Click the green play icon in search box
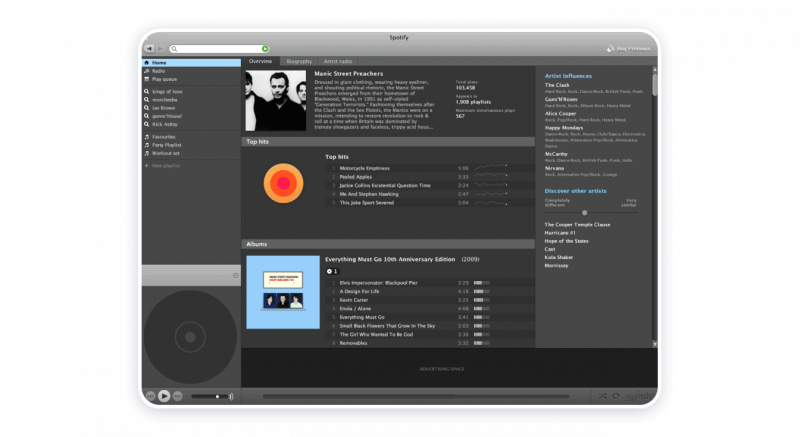This screenshot has width=800, height=437. [x=265, y=48]
